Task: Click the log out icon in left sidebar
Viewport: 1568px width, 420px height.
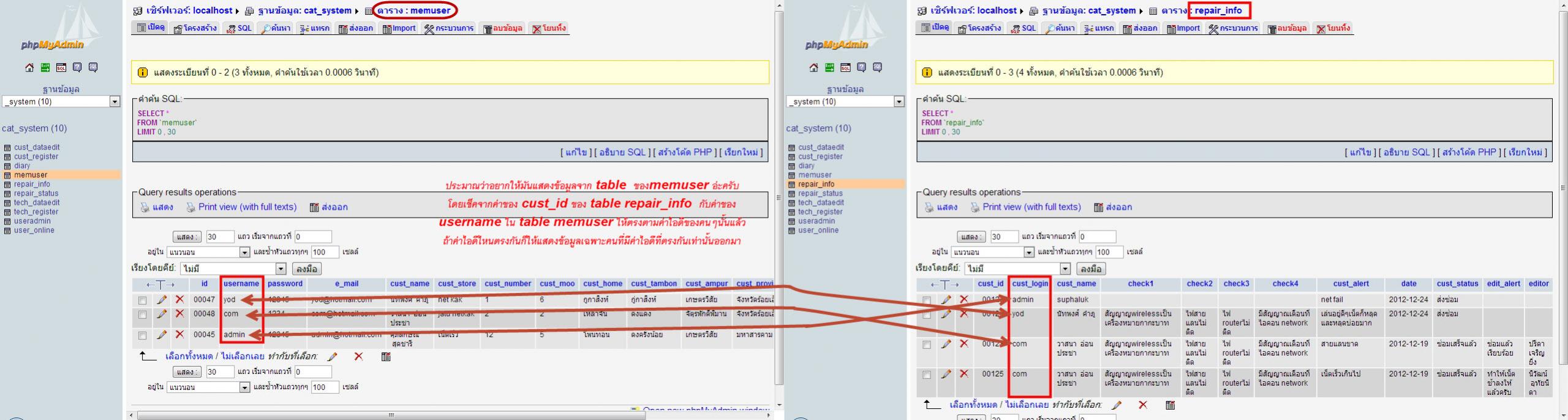Action: tap(45, 67)
